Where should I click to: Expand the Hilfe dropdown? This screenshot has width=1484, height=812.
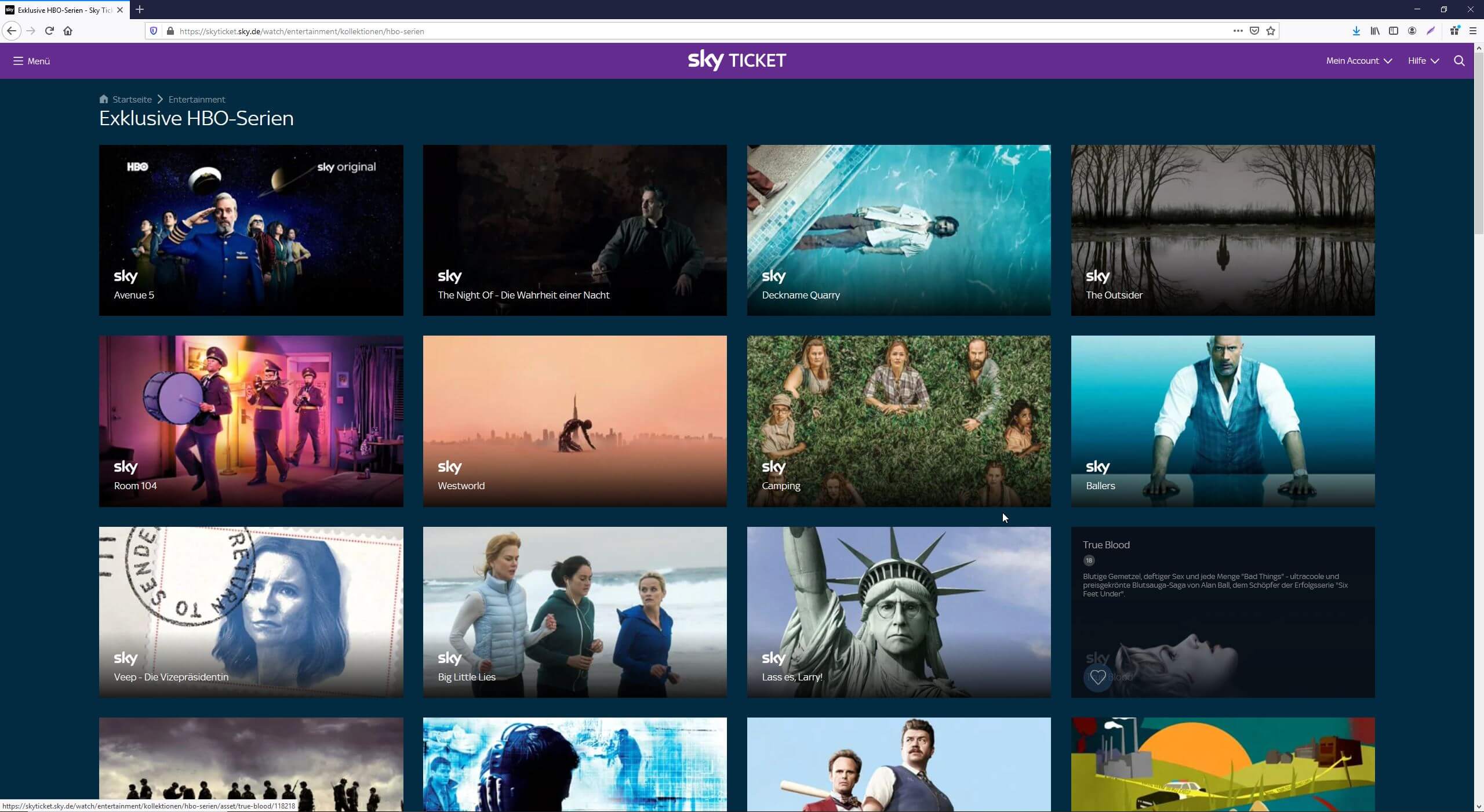[x=1423, y=61]
